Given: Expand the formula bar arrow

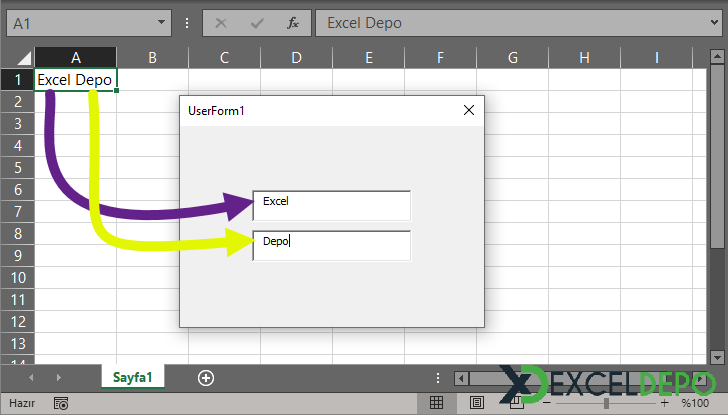Looking at the screenshot, I should coord(714,22).
